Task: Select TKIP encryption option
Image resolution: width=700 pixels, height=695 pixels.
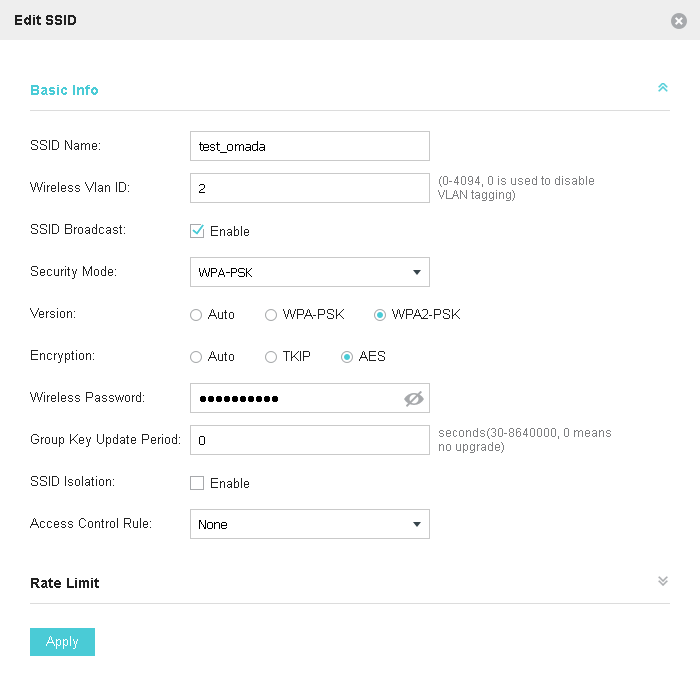Action: (x=271, y=357)
